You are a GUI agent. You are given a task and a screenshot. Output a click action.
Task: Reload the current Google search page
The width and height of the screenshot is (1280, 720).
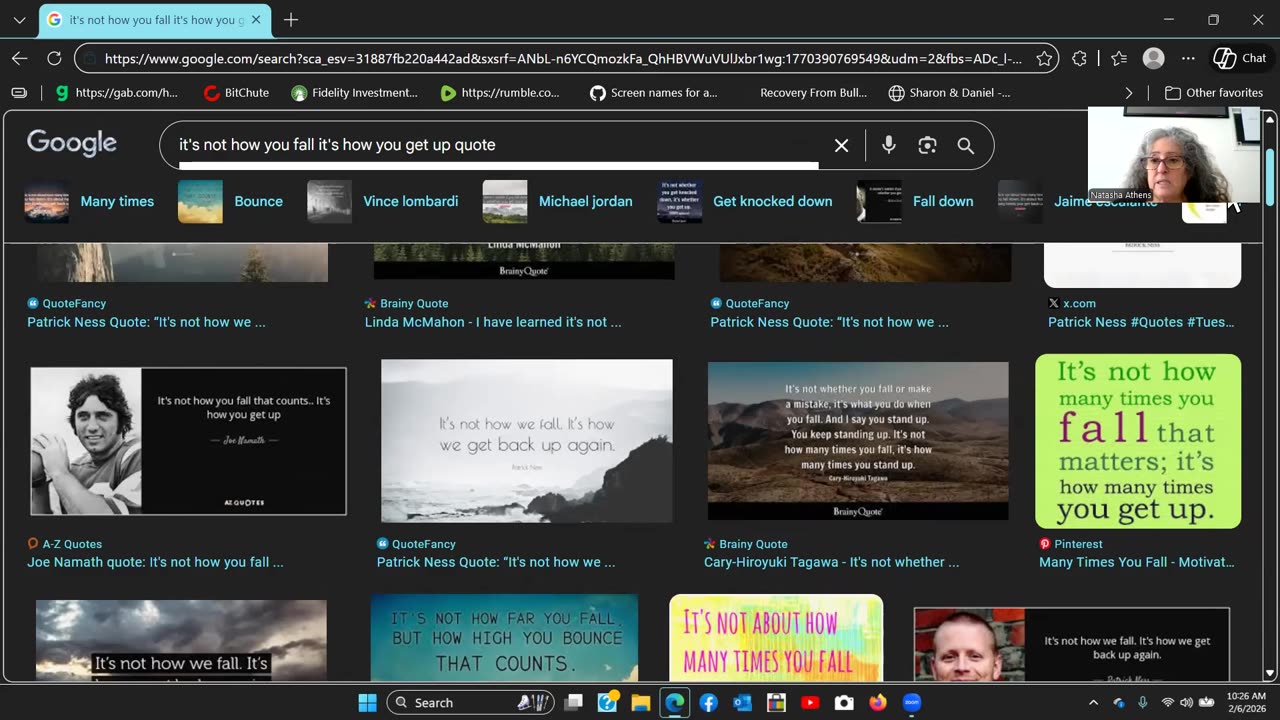pos(54,58)
